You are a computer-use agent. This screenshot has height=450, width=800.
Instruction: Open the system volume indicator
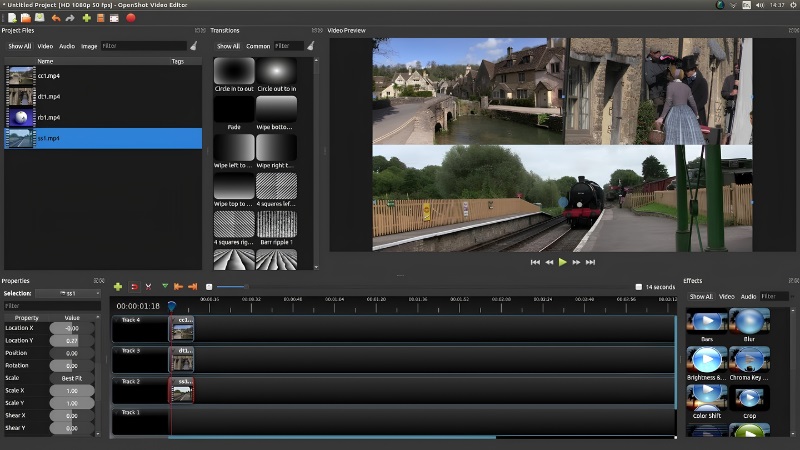[x=760, y=5]
